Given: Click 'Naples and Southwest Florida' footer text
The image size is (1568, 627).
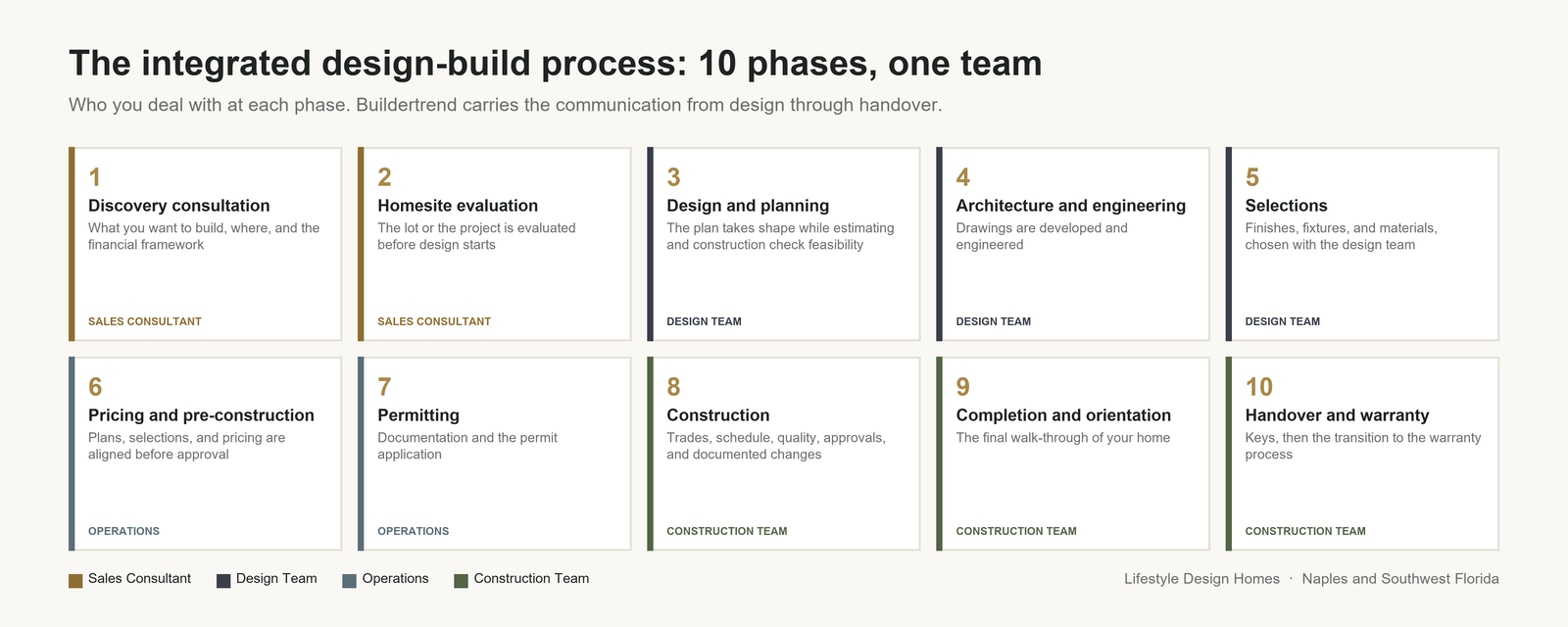Looking at the screenshot, I should [x=1400, y=579].
